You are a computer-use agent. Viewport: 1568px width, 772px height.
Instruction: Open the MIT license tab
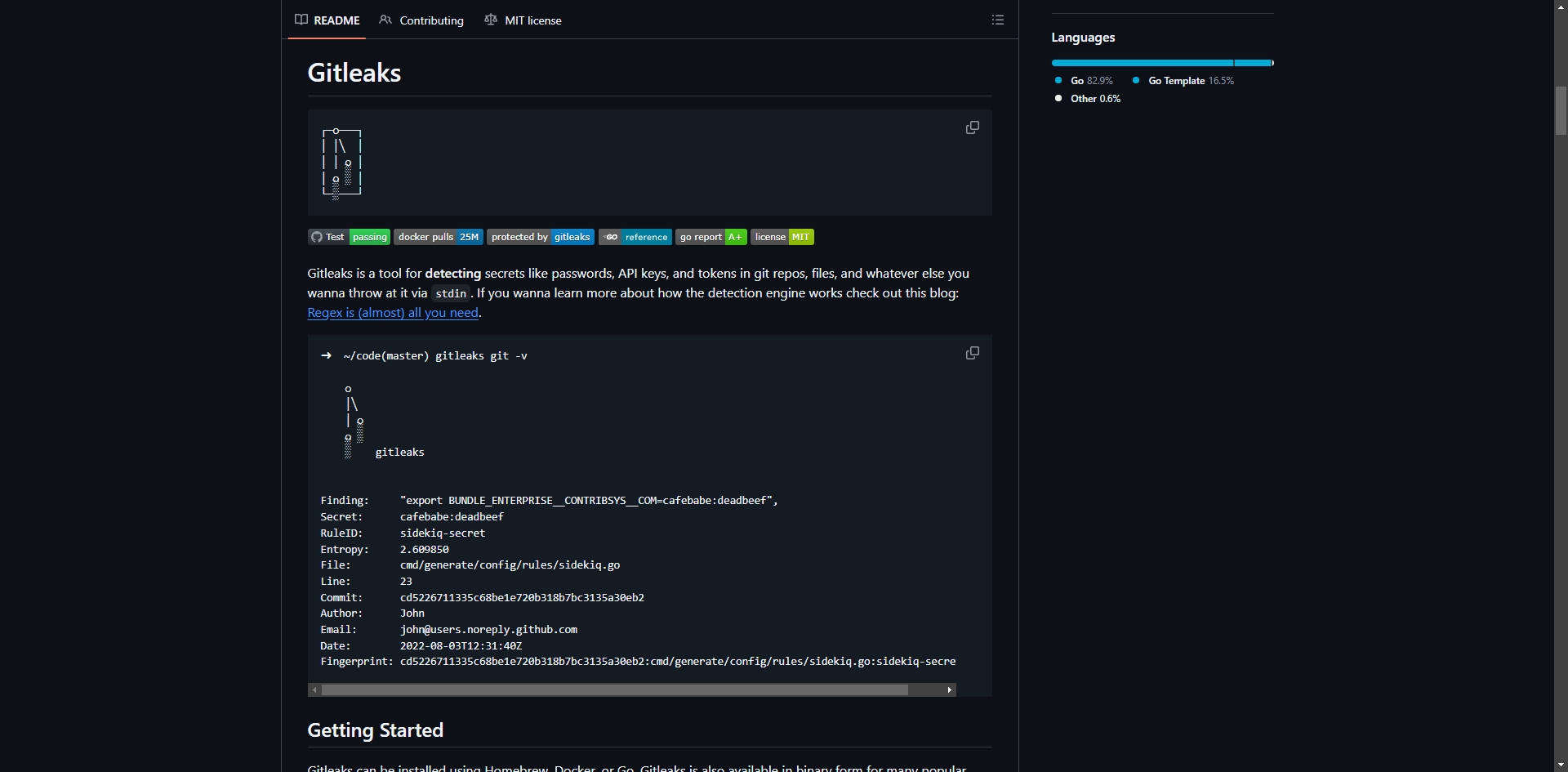coord(523,20)
